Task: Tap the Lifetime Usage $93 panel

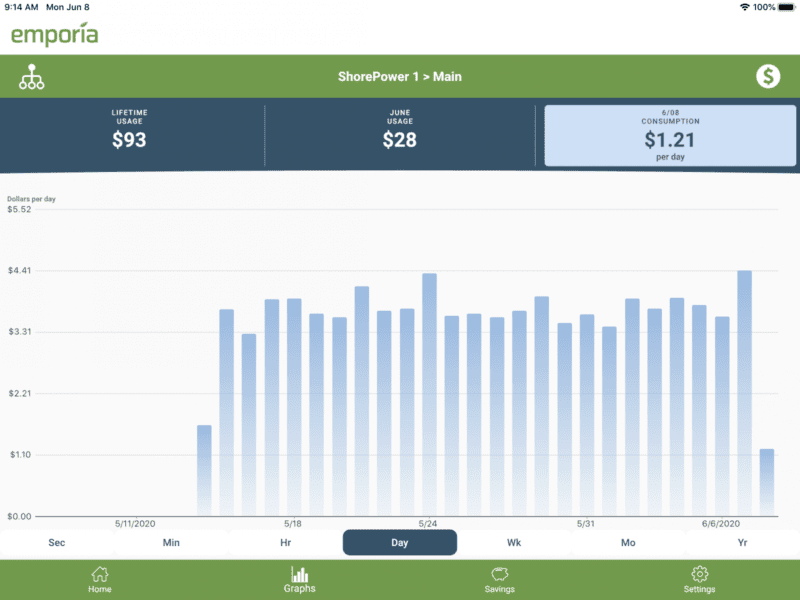Action: (129, 134)
